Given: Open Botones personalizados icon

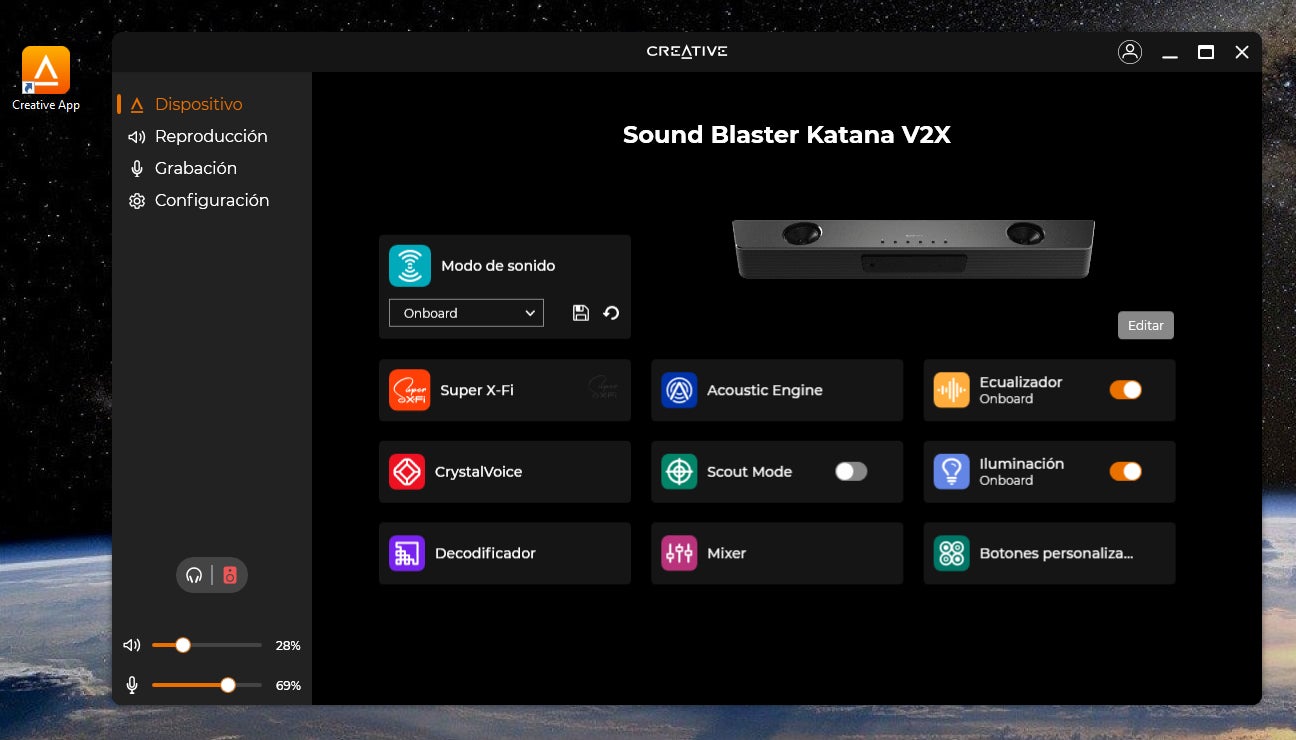Looking at the screenshot, I should click(951, 553).
